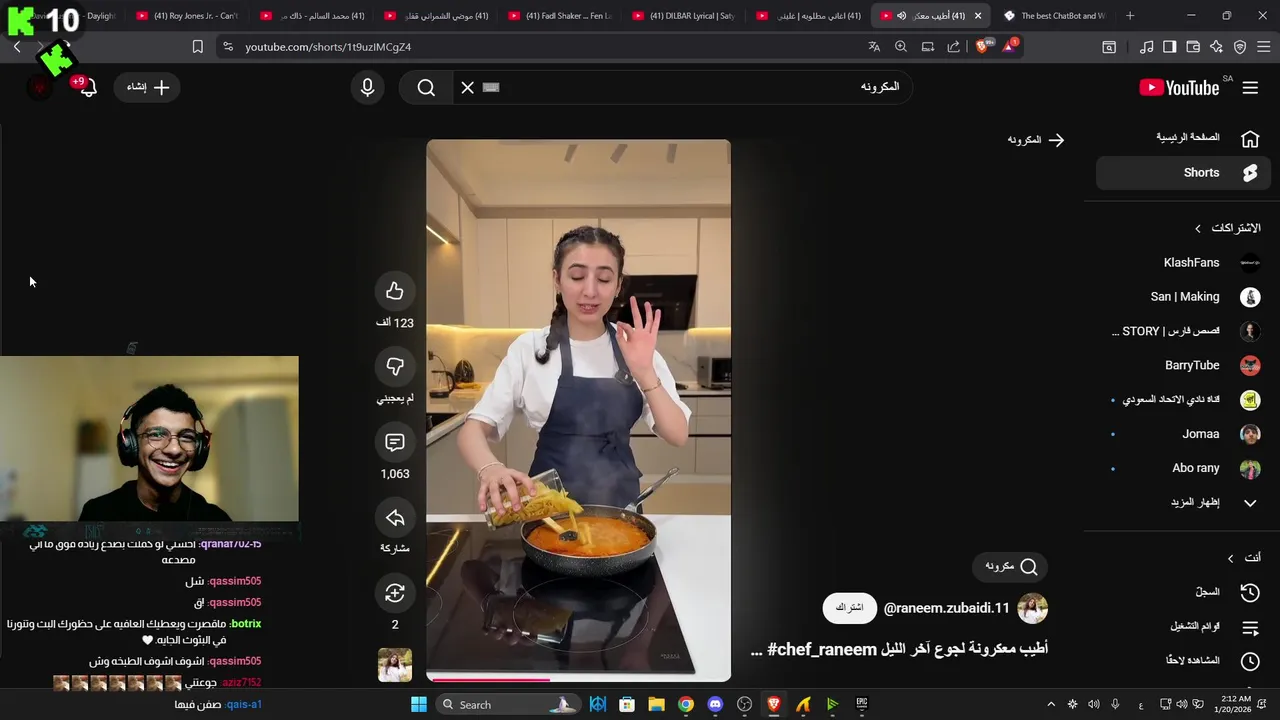The image size is (1280, 720).
Task: Open the remix icon showing 2
Action: [x=395, y=593]
